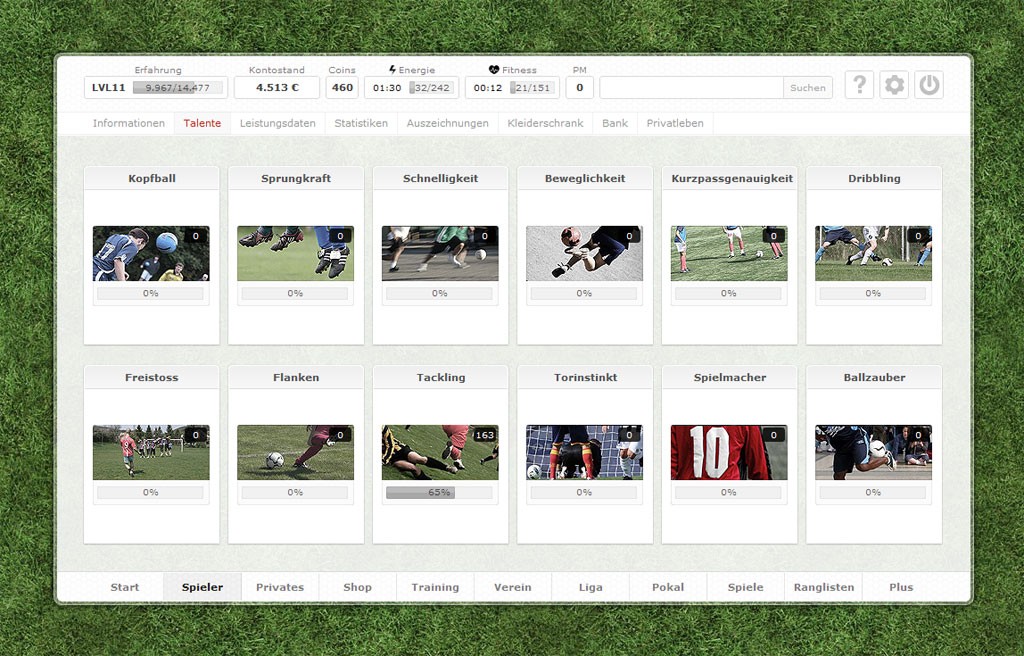Click the Energie timer 01:30
This screenshot has height=656, width=1024.
click(387, 88)
